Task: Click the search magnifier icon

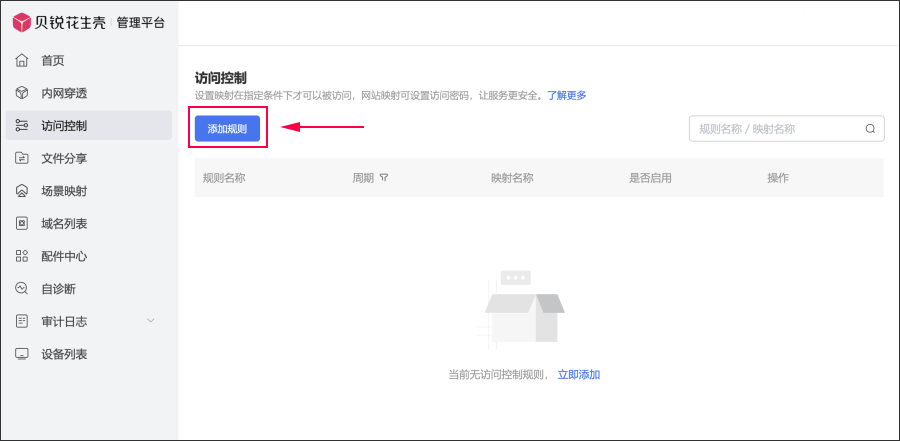Action: click(x=870, y=129)
